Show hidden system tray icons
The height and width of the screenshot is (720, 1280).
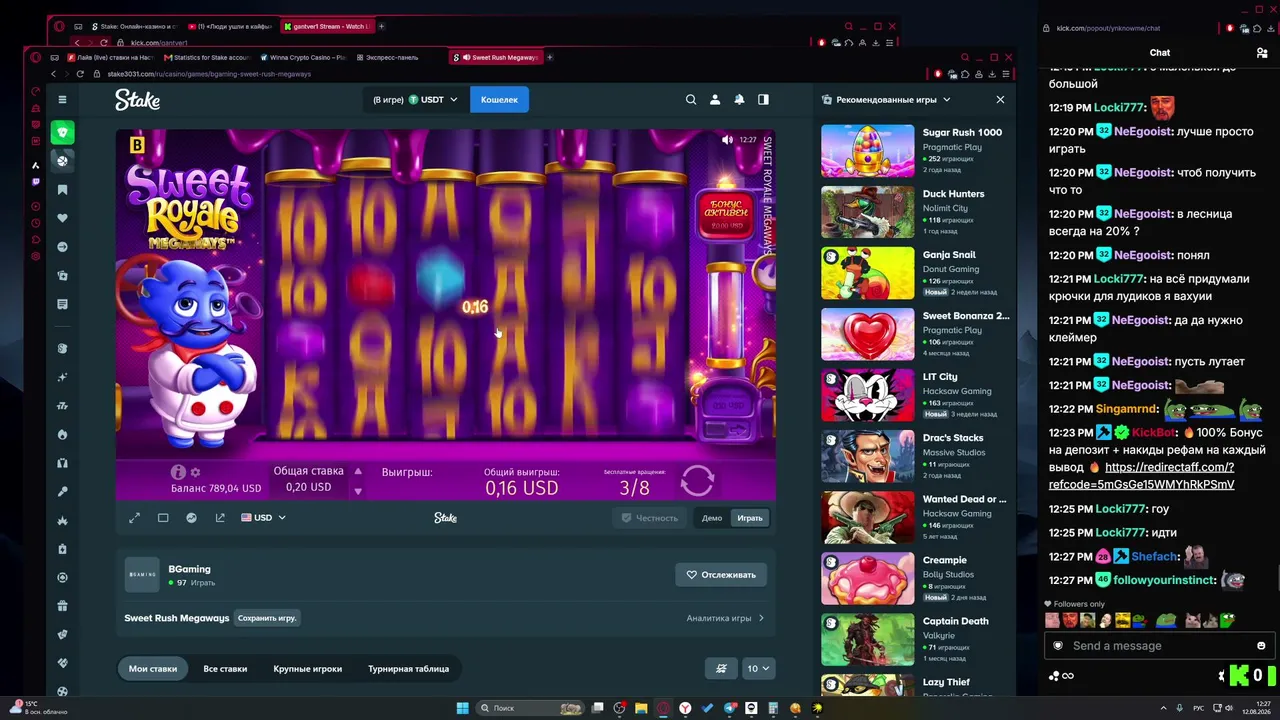(1163, 708)
